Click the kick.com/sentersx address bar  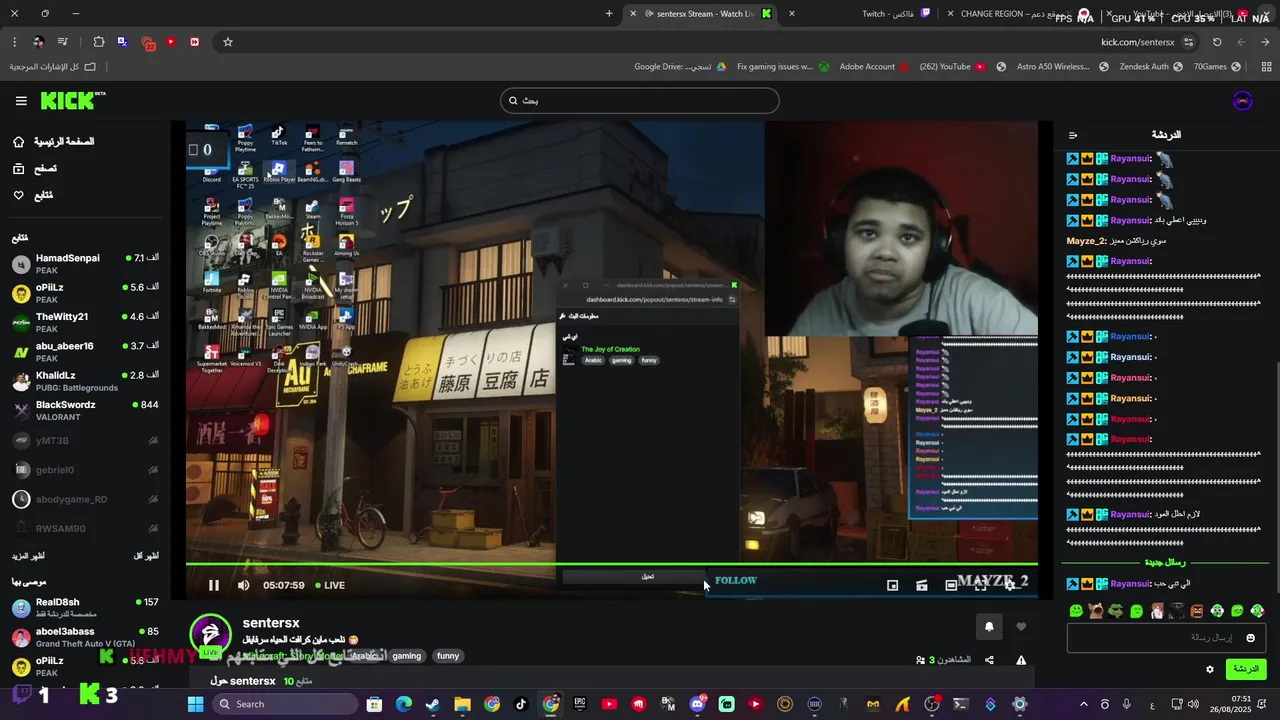pyautogui.click(x=1137, y=42)
